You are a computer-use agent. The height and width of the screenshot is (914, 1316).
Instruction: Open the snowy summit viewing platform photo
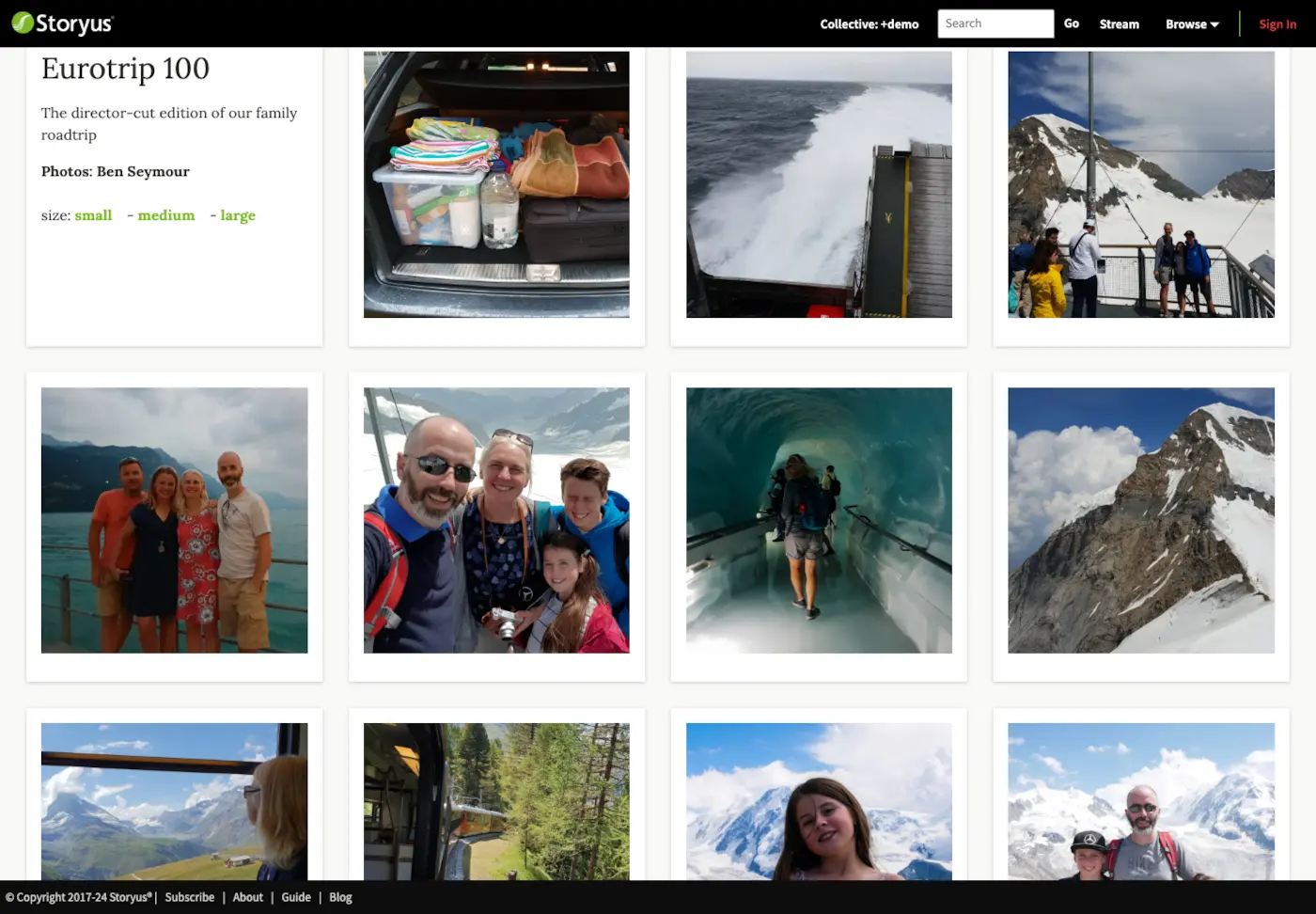[1141, 184]
